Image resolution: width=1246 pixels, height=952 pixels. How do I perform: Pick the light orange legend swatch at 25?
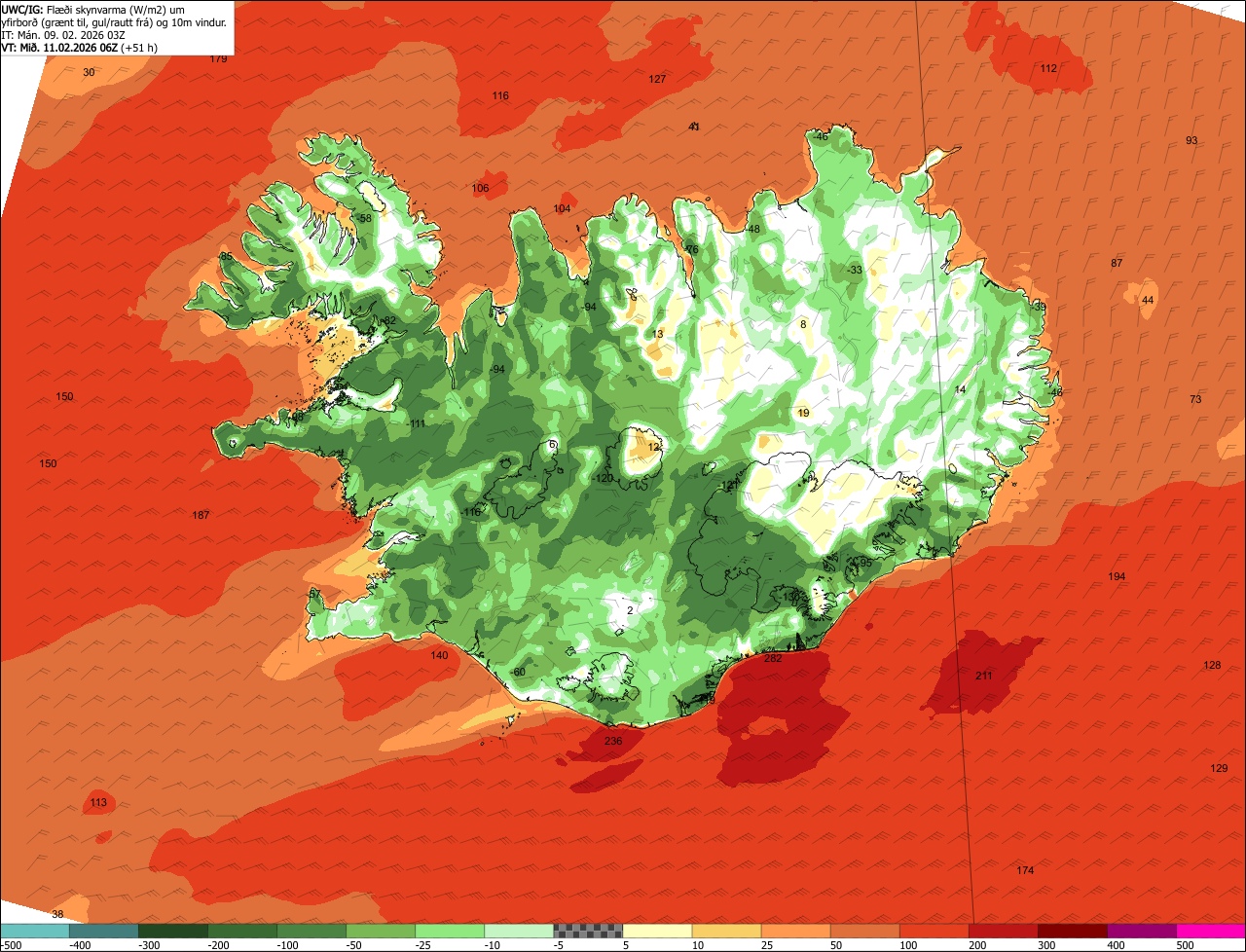click(x=795, y=931)
